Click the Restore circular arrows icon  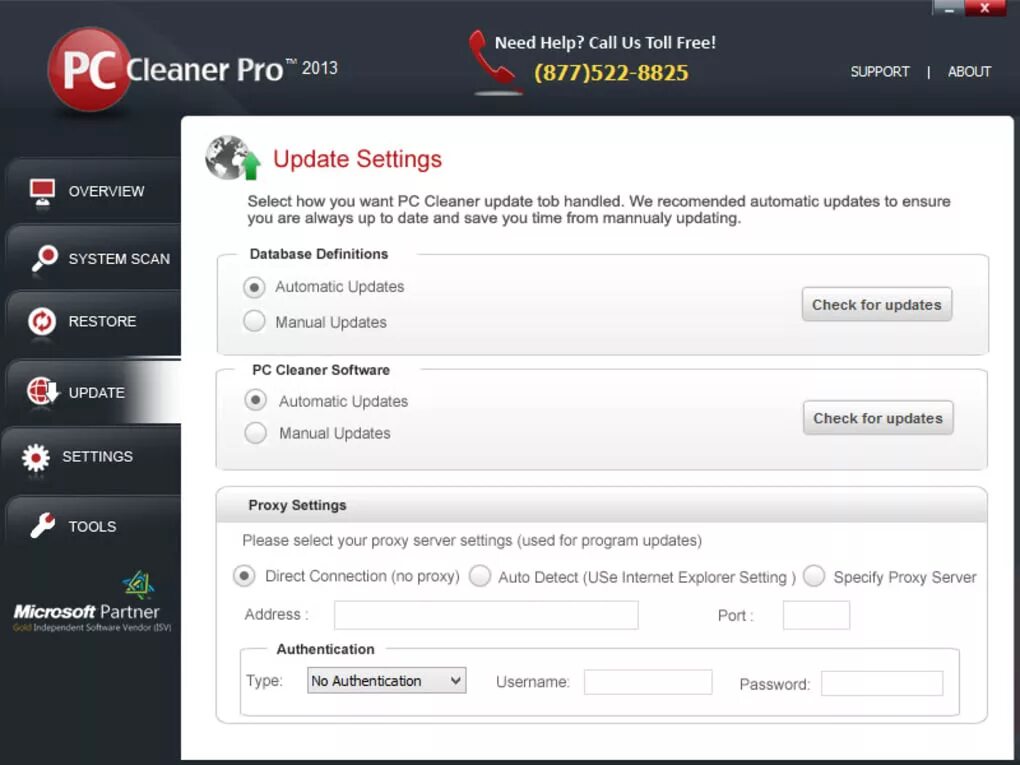click(42, 321)
